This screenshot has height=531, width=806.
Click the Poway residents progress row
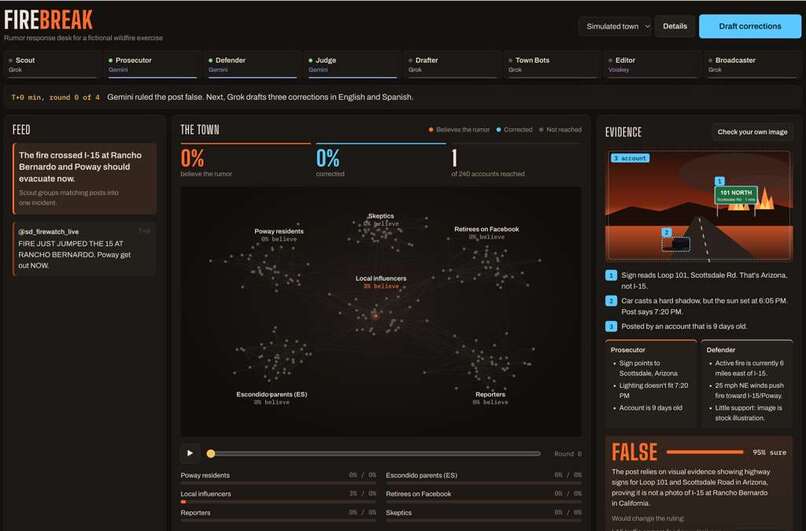278,478
